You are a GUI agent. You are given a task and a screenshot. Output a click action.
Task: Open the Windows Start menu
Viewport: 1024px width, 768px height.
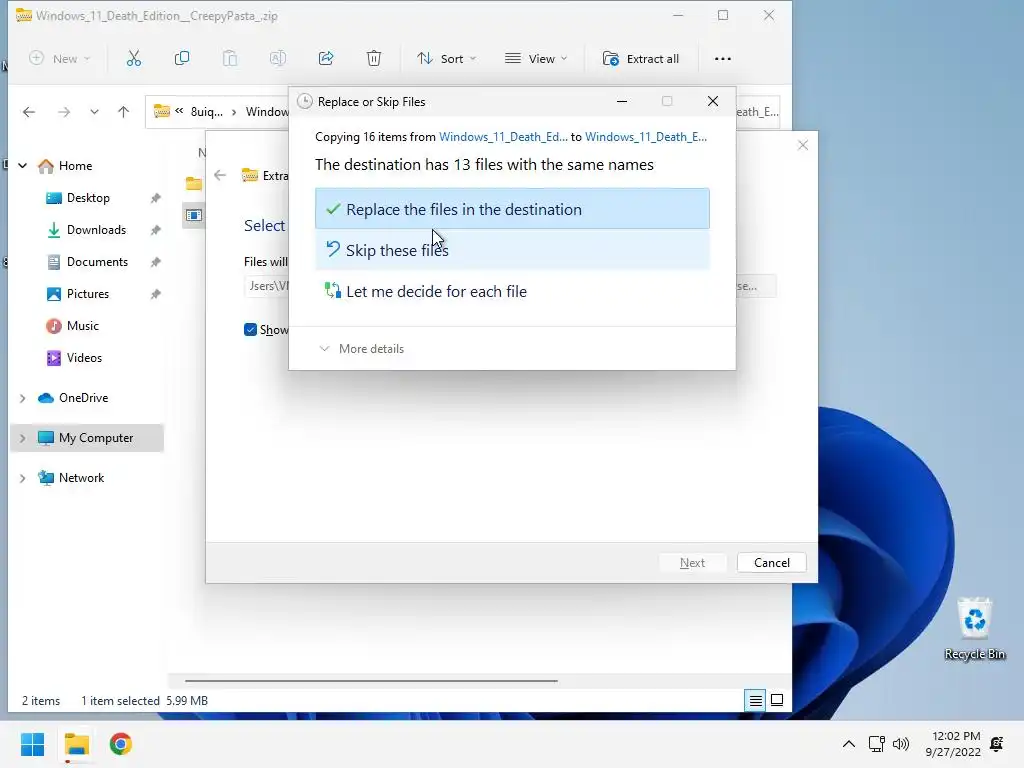point(33,744)
